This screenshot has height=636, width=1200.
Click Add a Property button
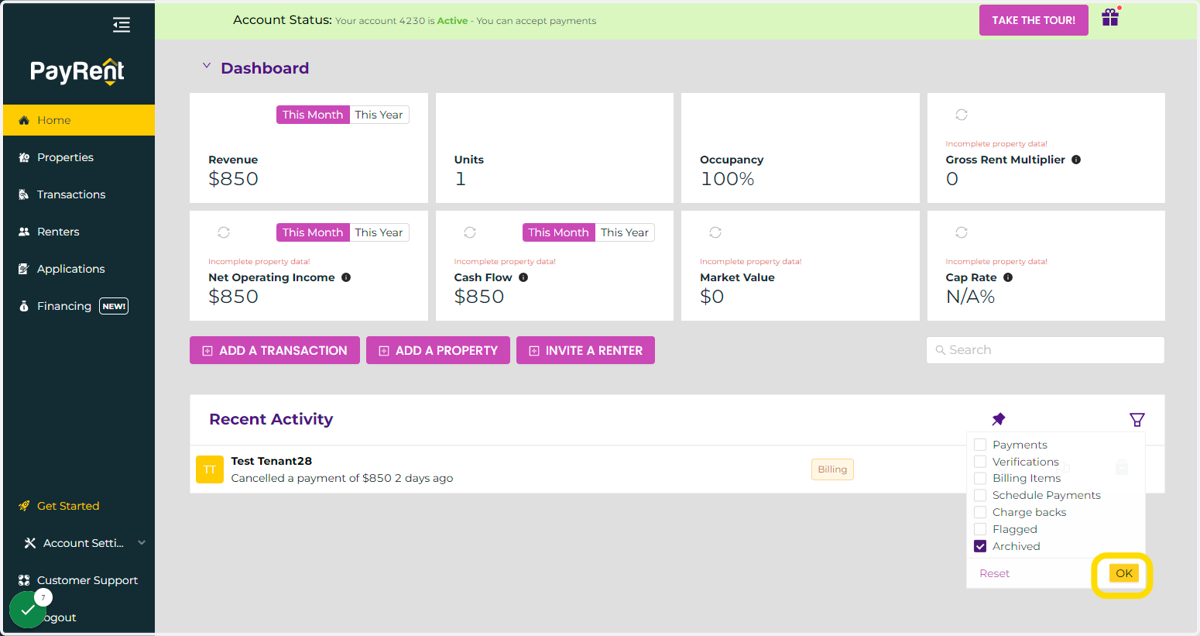tap(438, 350)
